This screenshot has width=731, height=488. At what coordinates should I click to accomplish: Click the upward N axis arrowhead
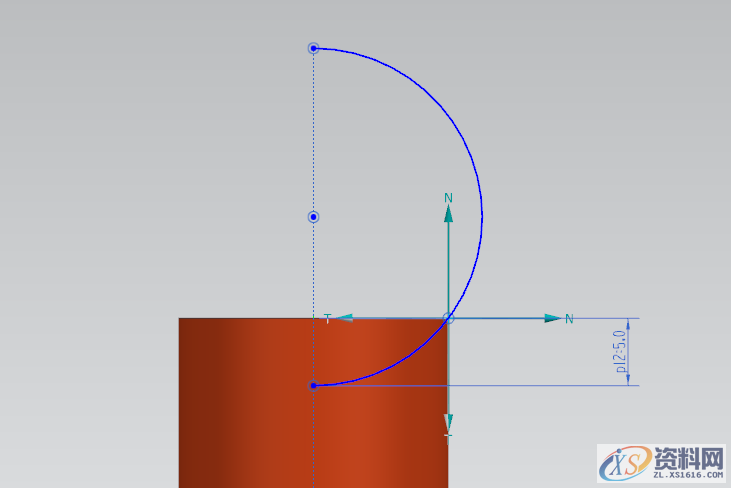coord(448,213)
